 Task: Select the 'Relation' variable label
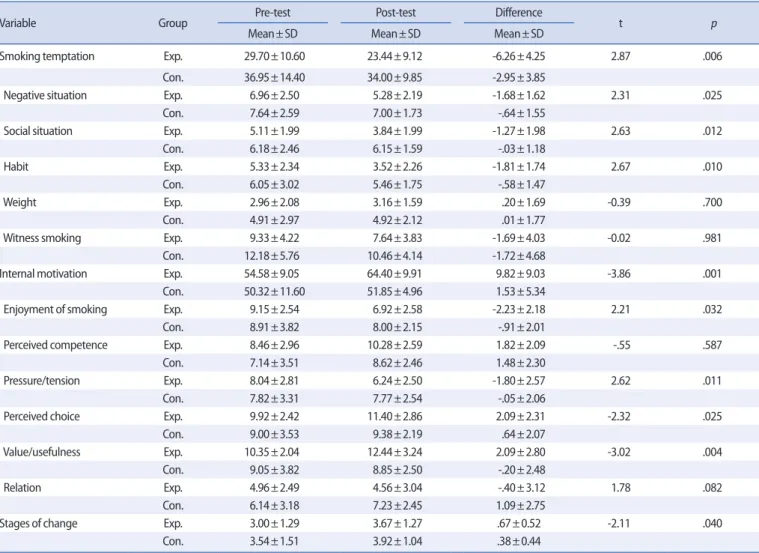click(x=22, y=488)
